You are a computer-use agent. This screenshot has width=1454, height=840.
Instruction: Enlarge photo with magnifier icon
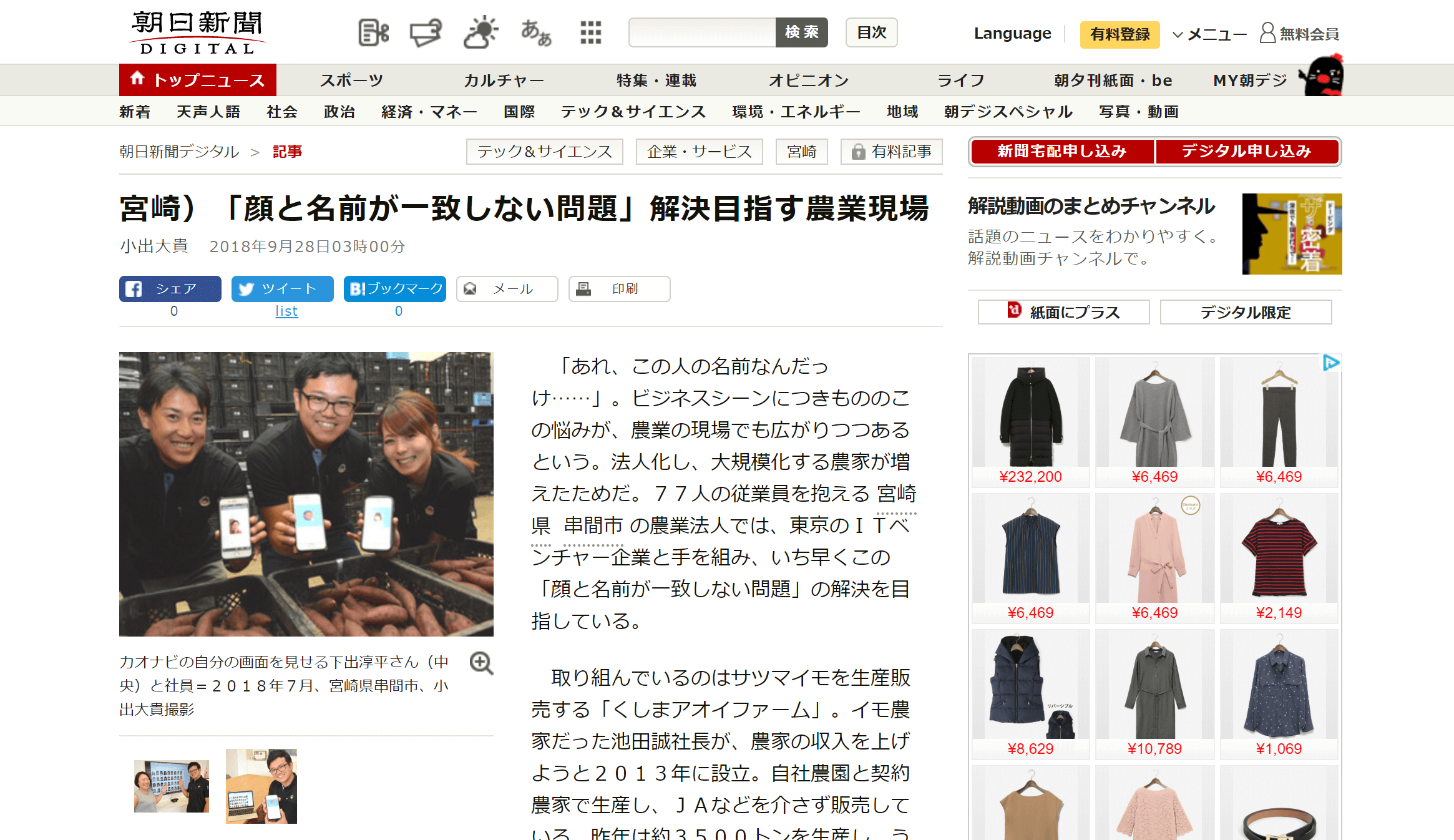[481, 663]
